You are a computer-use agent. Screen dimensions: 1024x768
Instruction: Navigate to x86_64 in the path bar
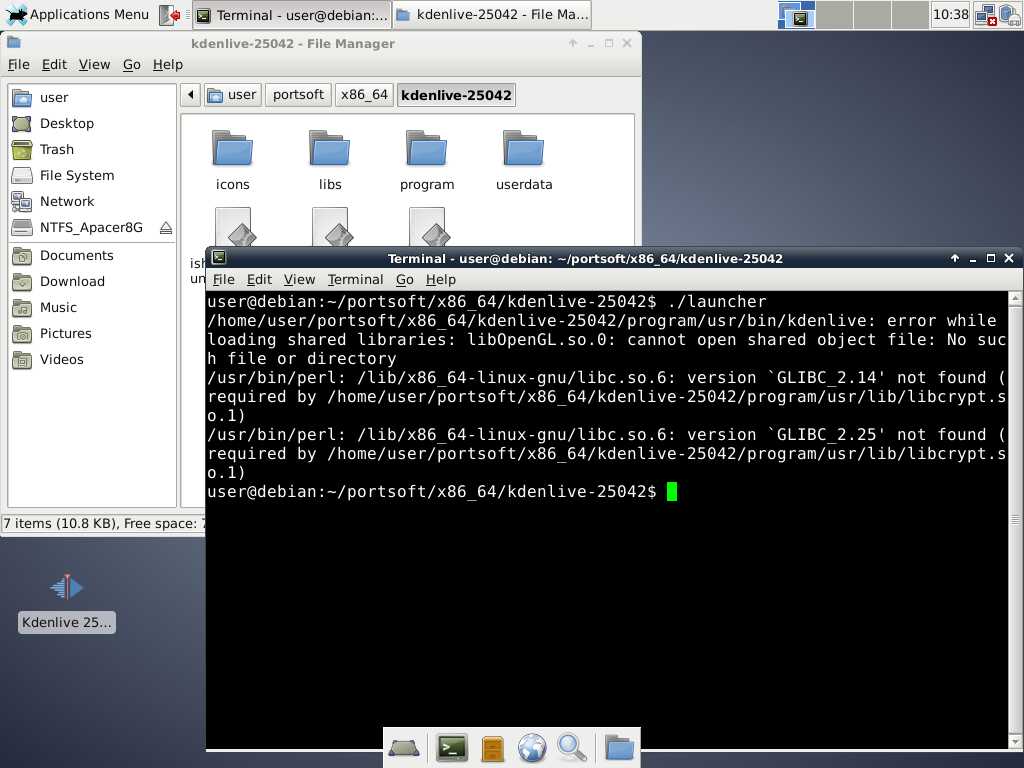click(364, 95)
